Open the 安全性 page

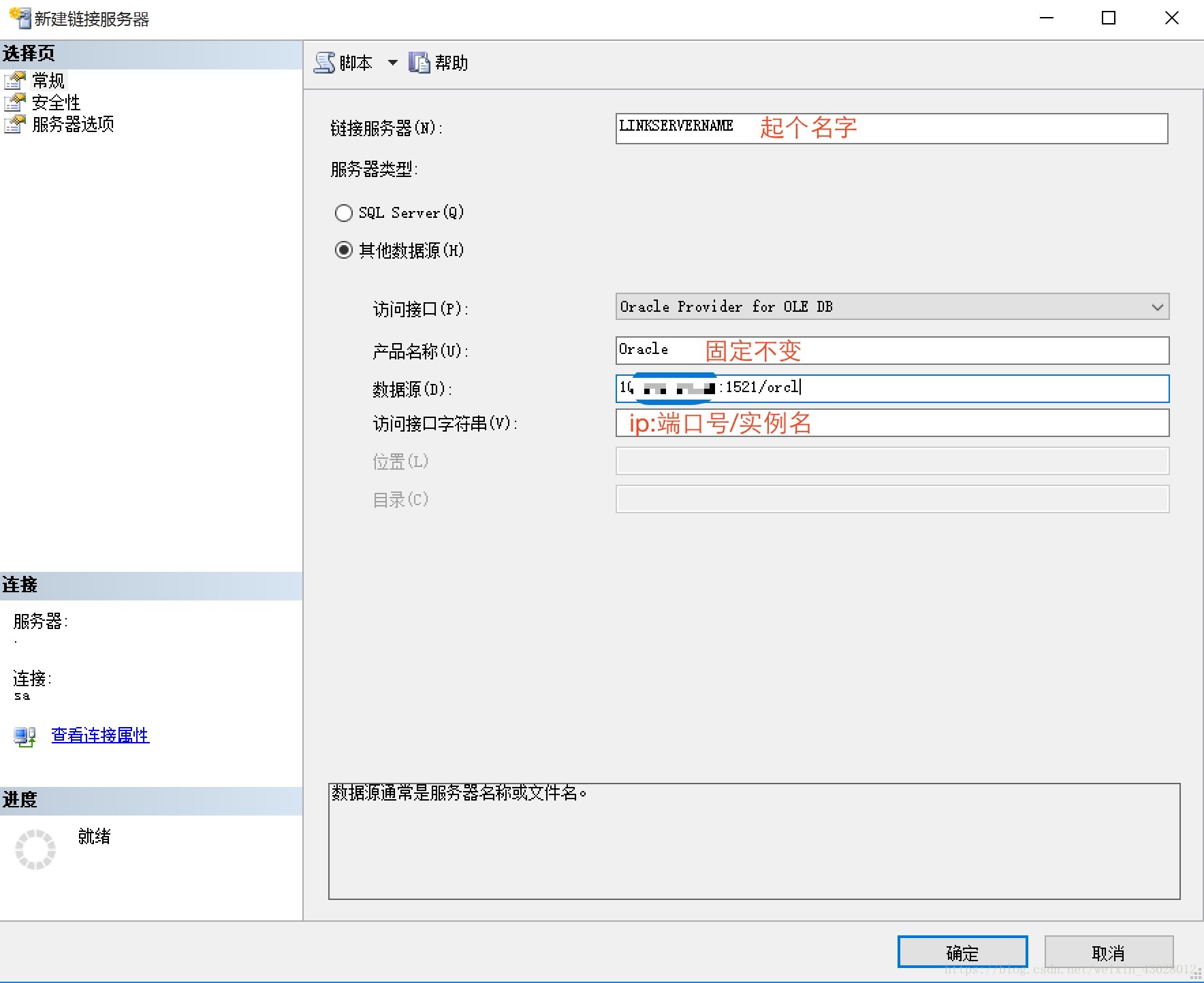point(57,102)
